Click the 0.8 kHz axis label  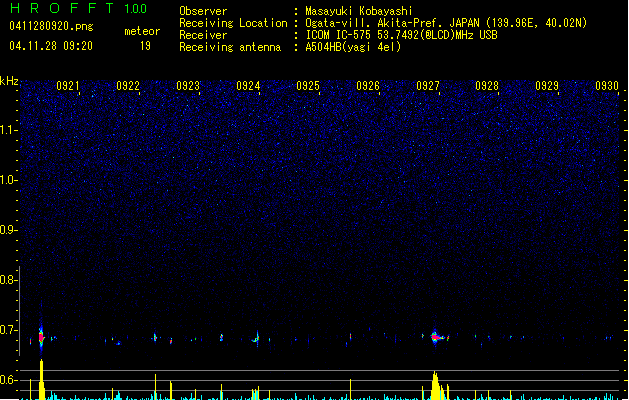(x=8, y=280)
